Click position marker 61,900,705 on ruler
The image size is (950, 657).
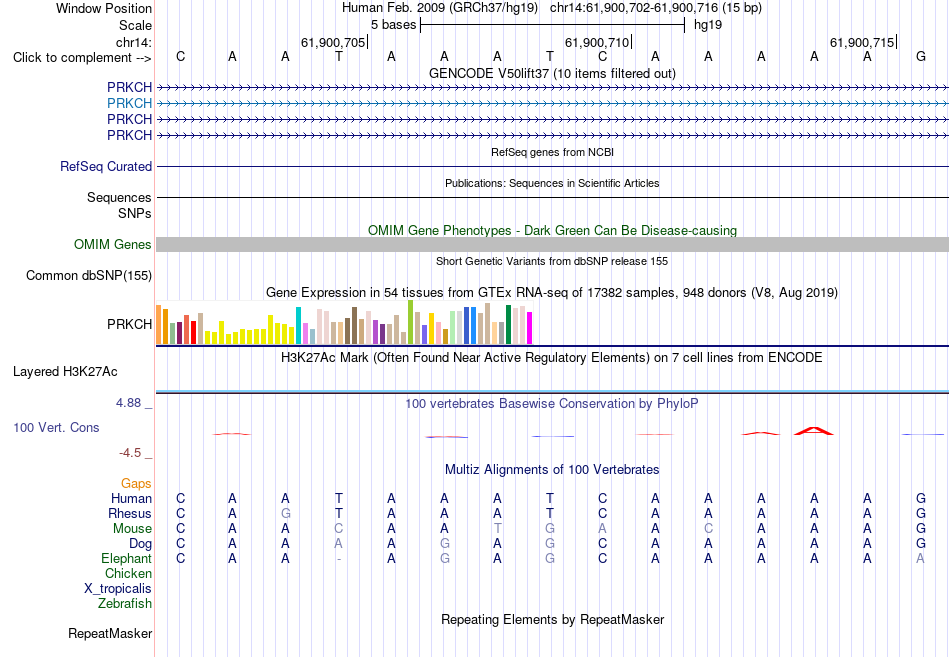(x=333, y=42)
